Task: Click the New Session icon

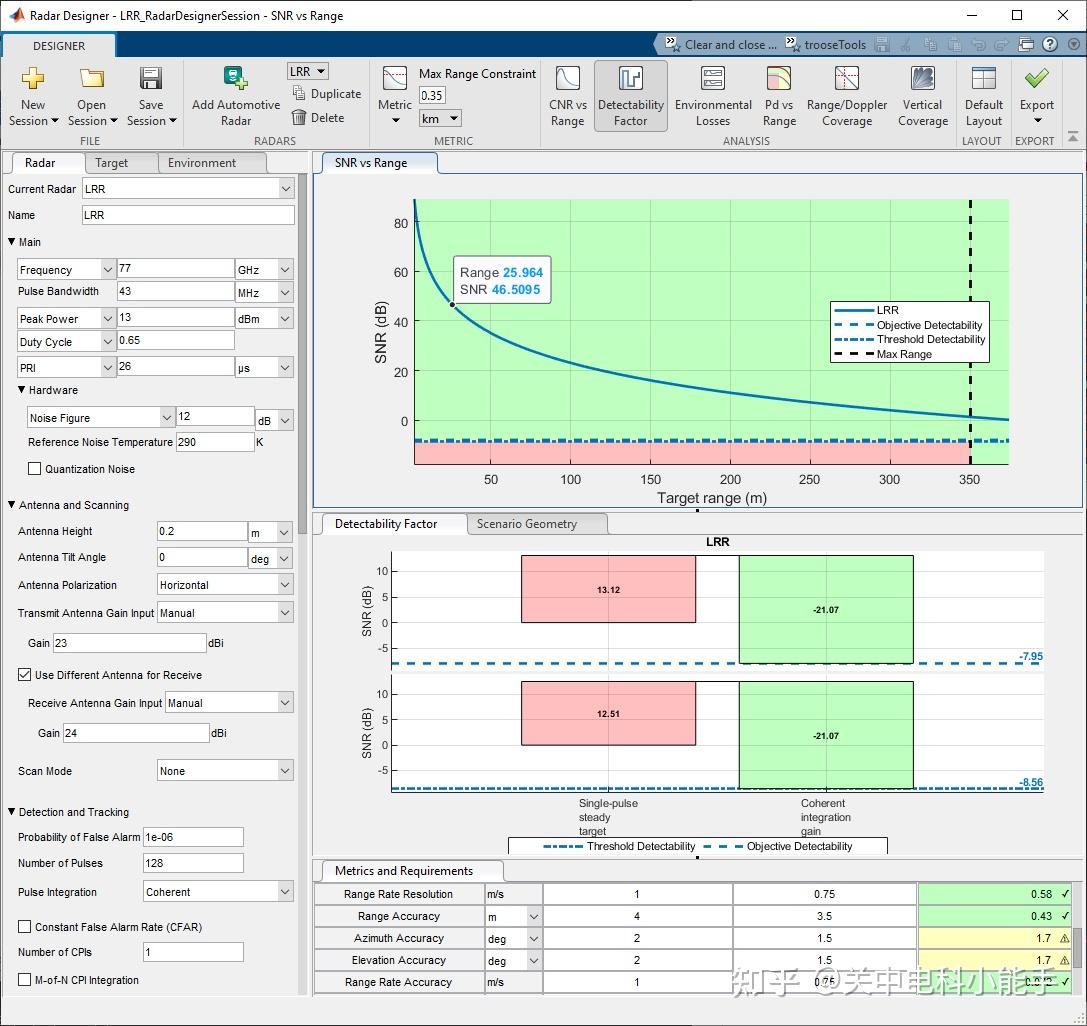Action: [x=33, y=80]
